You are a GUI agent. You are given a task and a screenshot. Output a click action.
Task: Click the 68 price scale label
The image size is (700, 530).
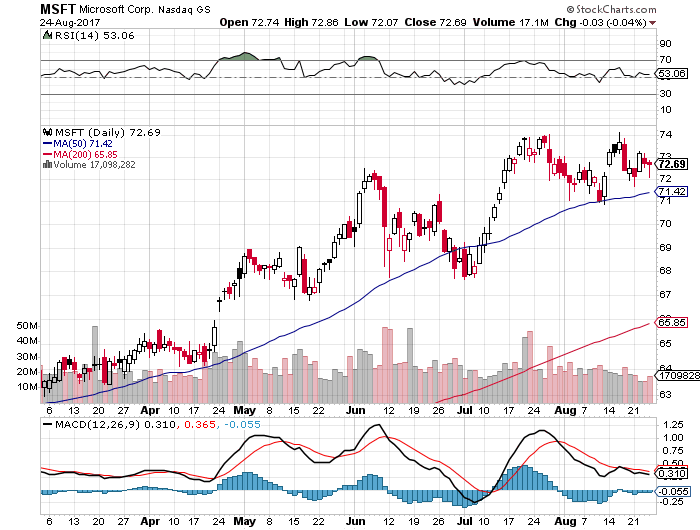click(665, 271)
